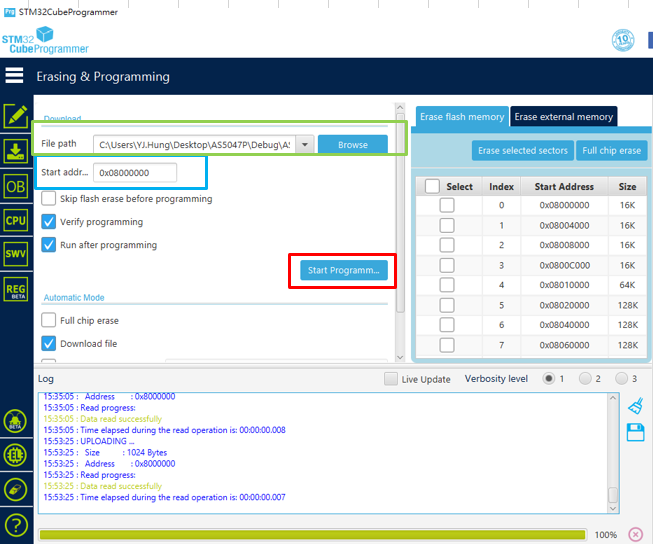The height and width of the screenshot is (544, 653).
Task: Click Start Programming button
Action: pyautogui.click(x=344, y=270)
